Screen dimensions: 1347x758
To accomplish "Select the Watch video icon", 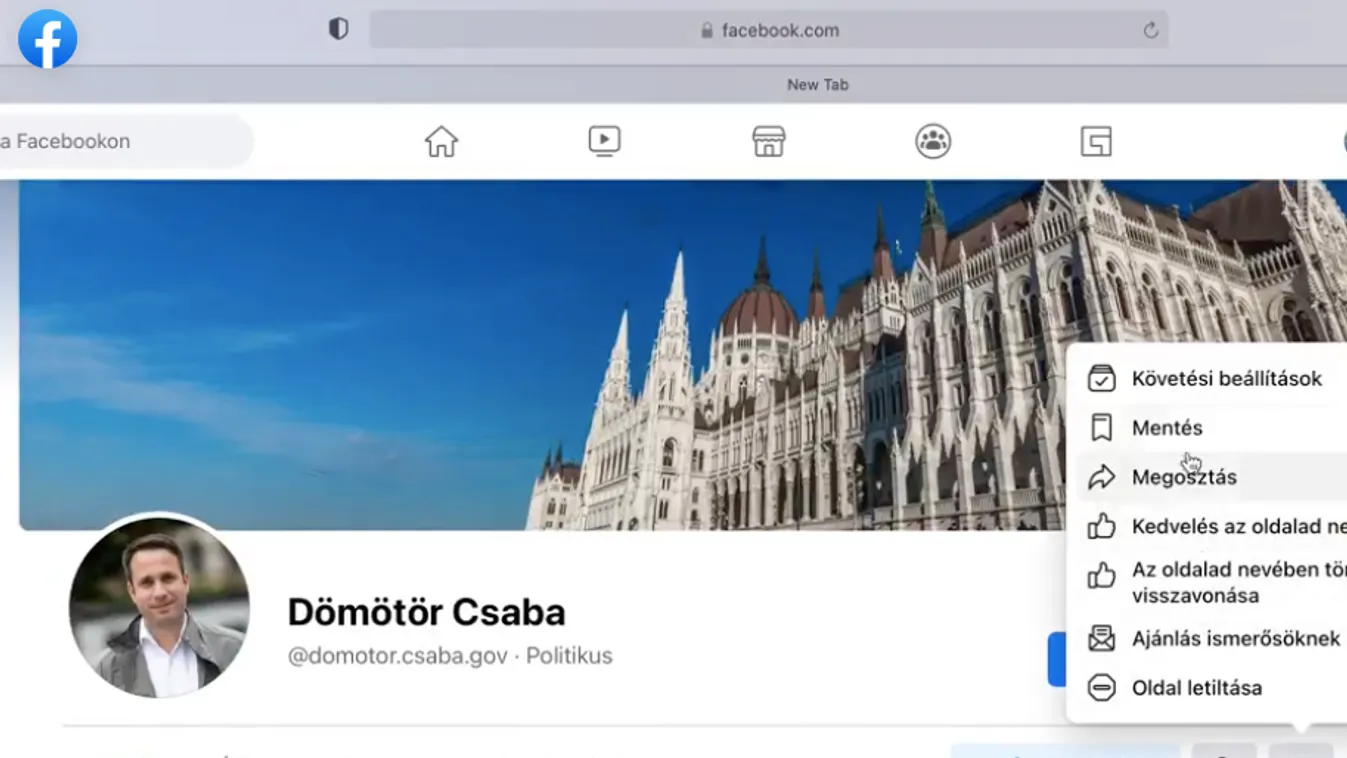I will (604, 141).
